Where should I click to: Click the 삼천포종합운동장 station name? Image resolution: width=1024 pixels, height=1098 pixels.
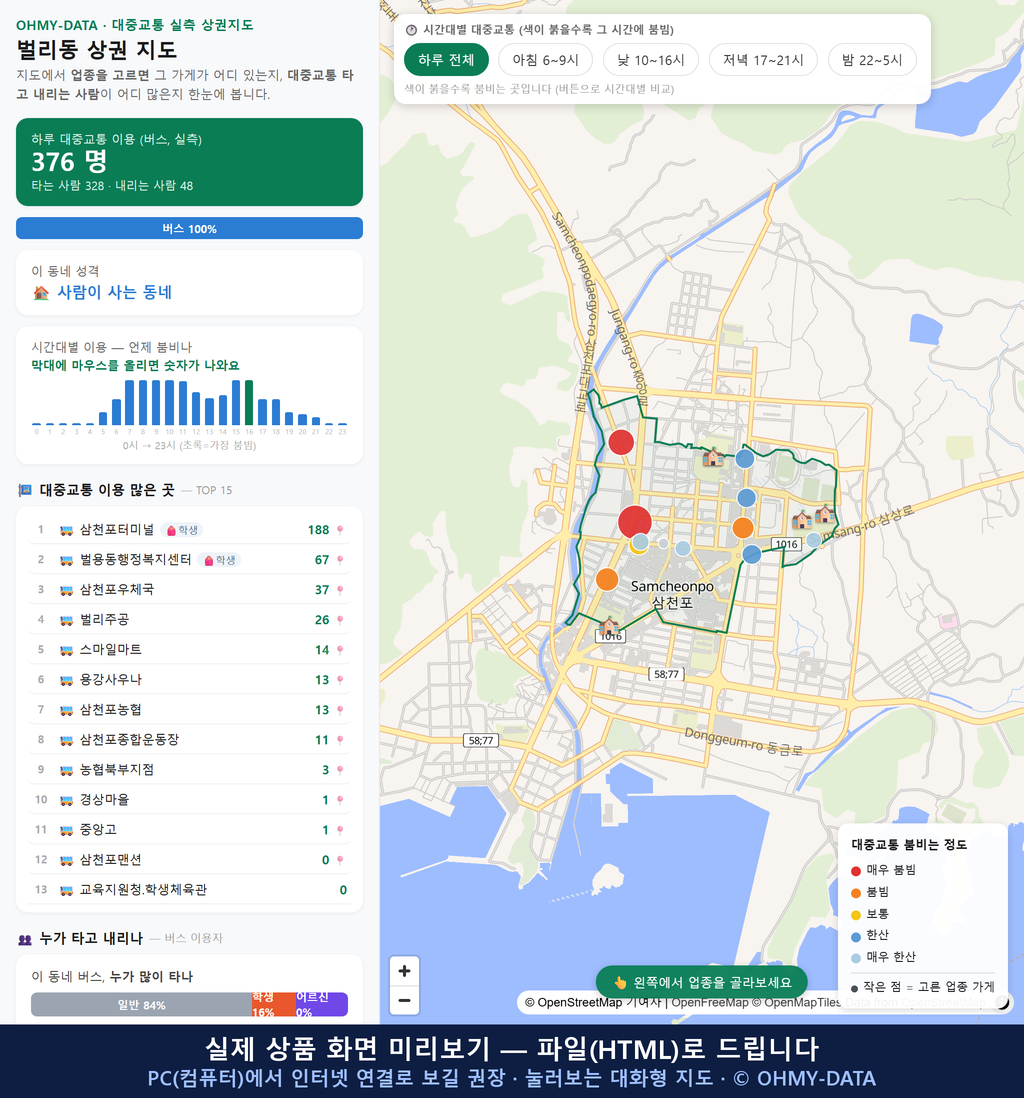(x=129, y=740)
